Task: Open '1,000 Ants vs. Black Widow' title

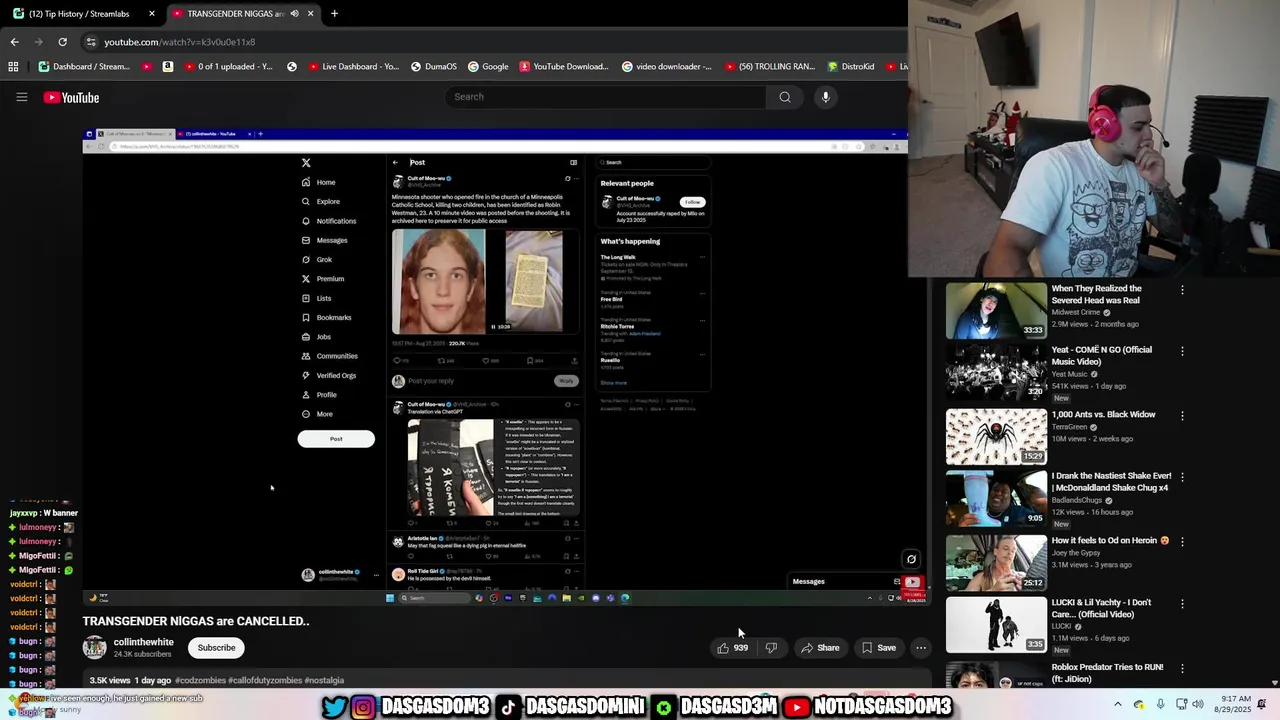Action: 1103,414
